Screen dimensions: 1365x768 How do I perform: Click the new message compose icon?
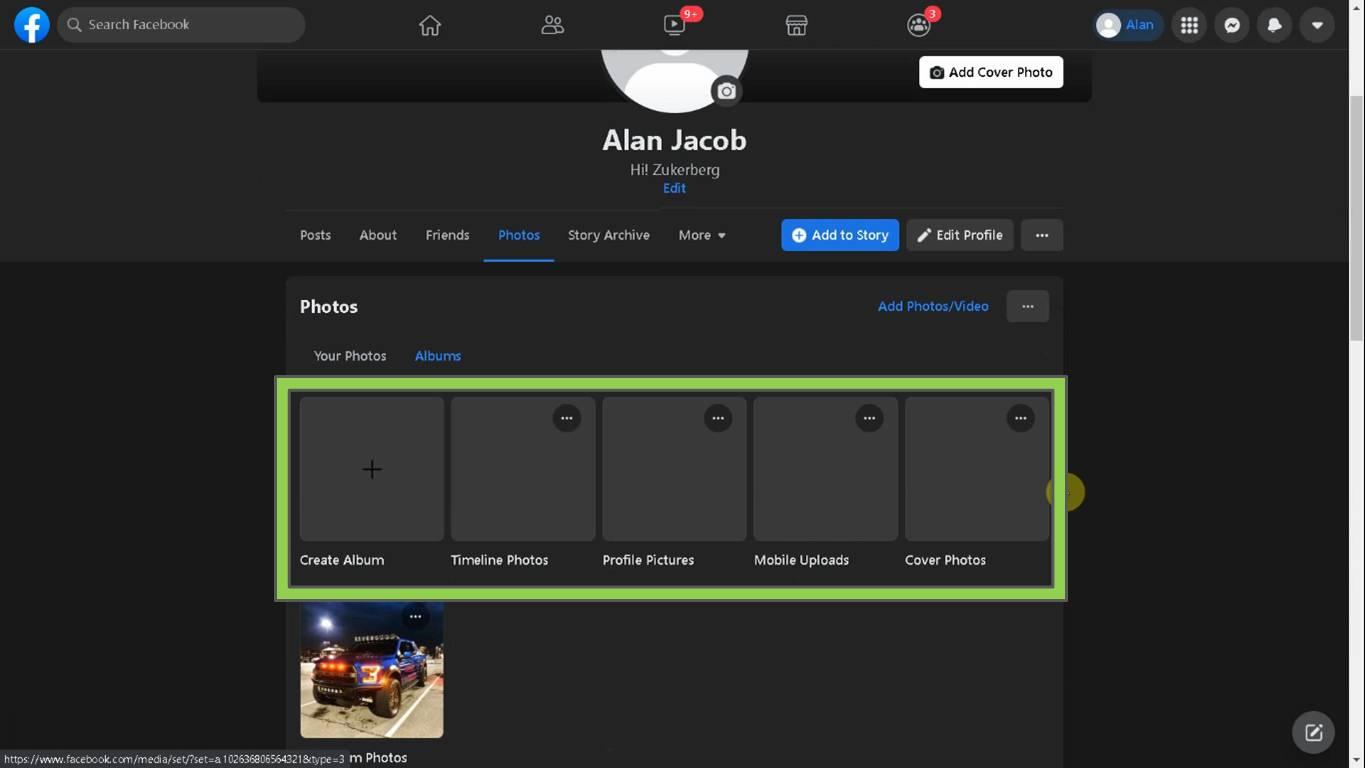pos(1314,733)
